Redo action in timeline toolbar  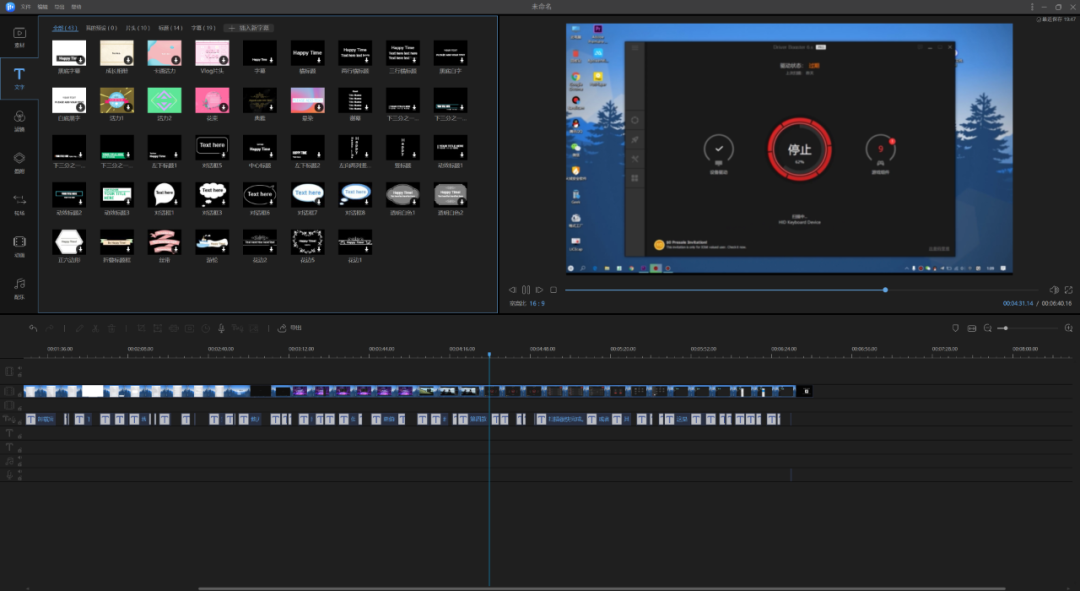50,328
